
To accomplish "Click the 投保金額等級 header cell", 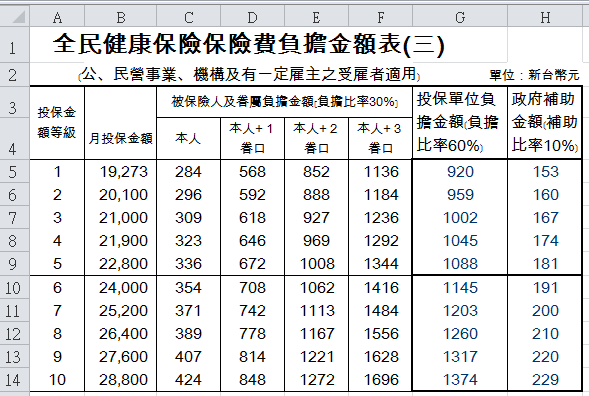I will [x=57, y=122].
